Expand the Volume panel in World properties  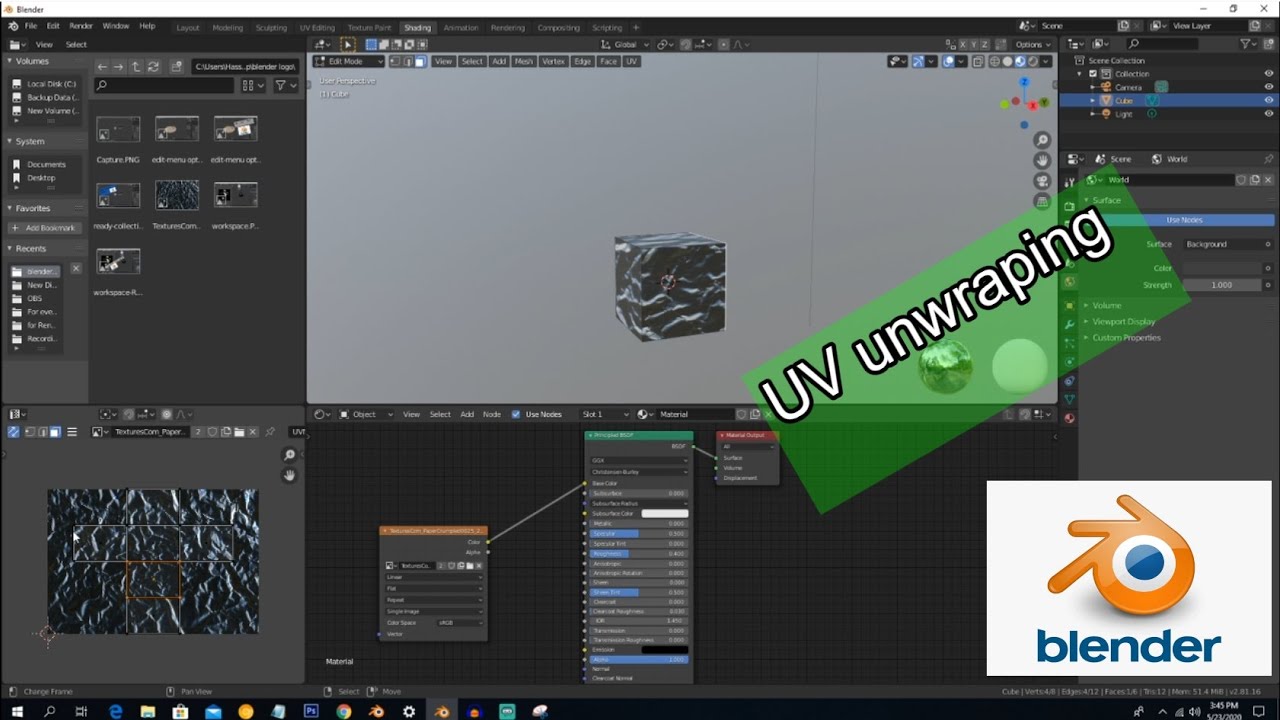click(x=1106, y=305)
